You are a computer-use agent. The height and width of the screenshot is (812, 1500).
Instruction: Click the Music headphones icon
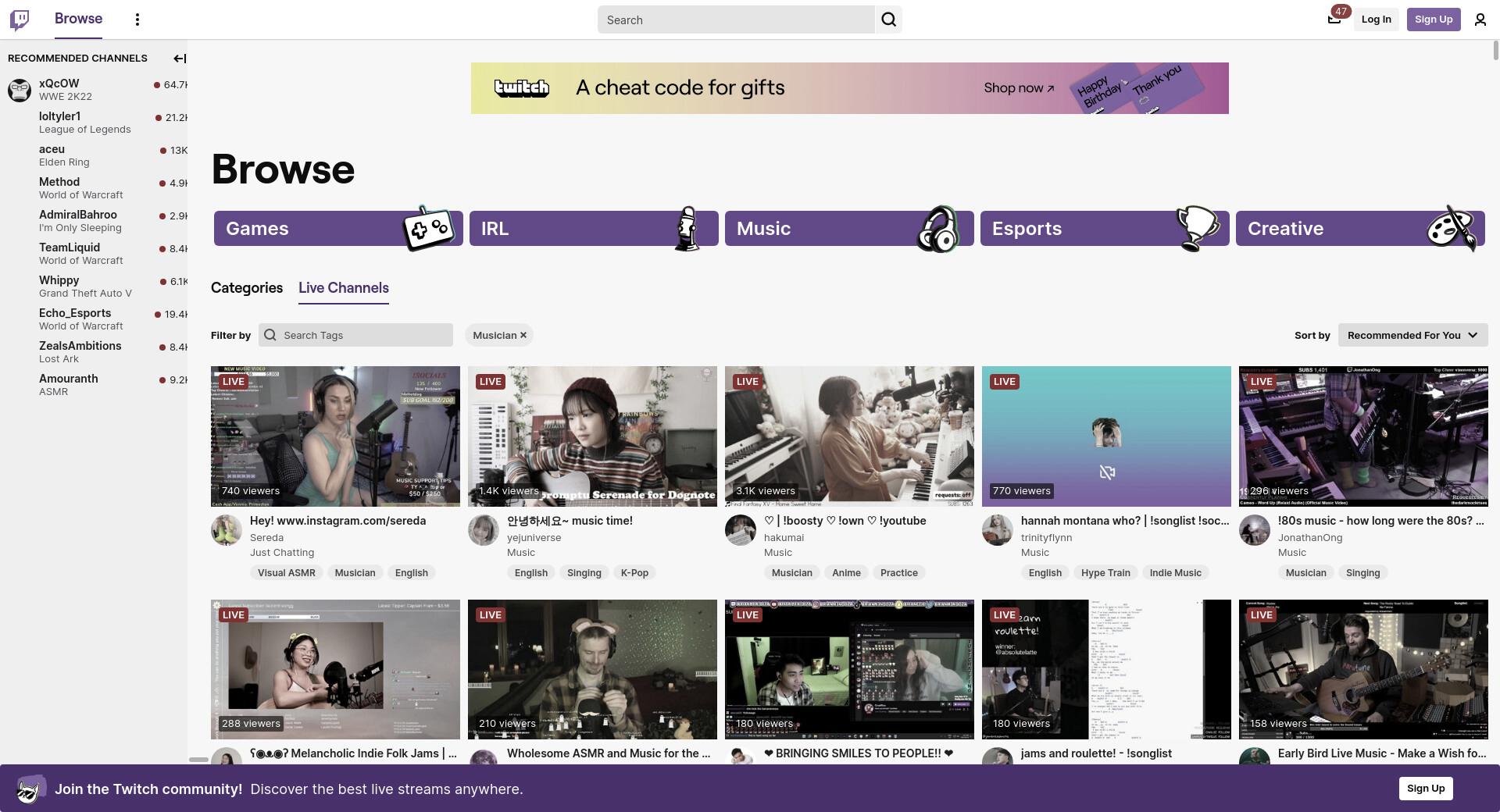coord(937,228)
